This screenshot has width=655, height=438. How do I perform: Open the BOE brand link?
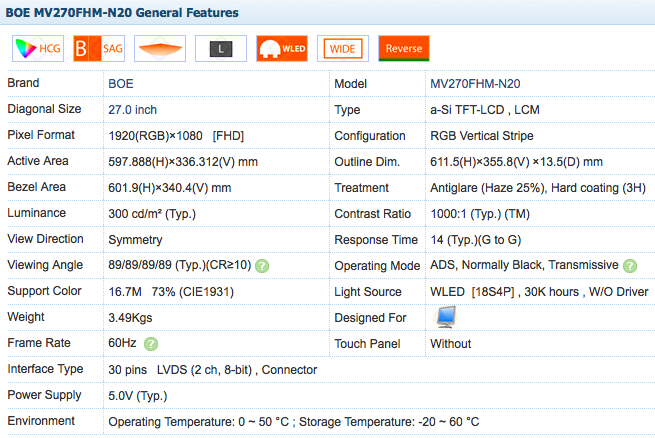coord(121,84)
